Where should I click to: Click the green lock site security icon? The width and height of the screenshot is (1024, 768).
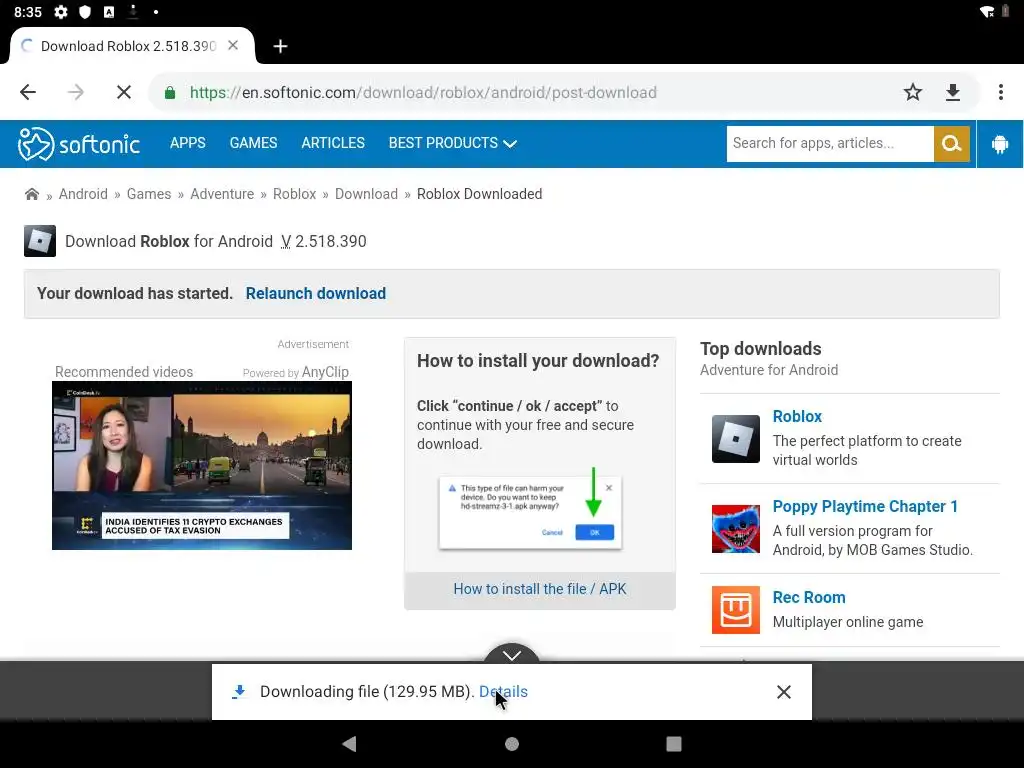click(170, 93)
